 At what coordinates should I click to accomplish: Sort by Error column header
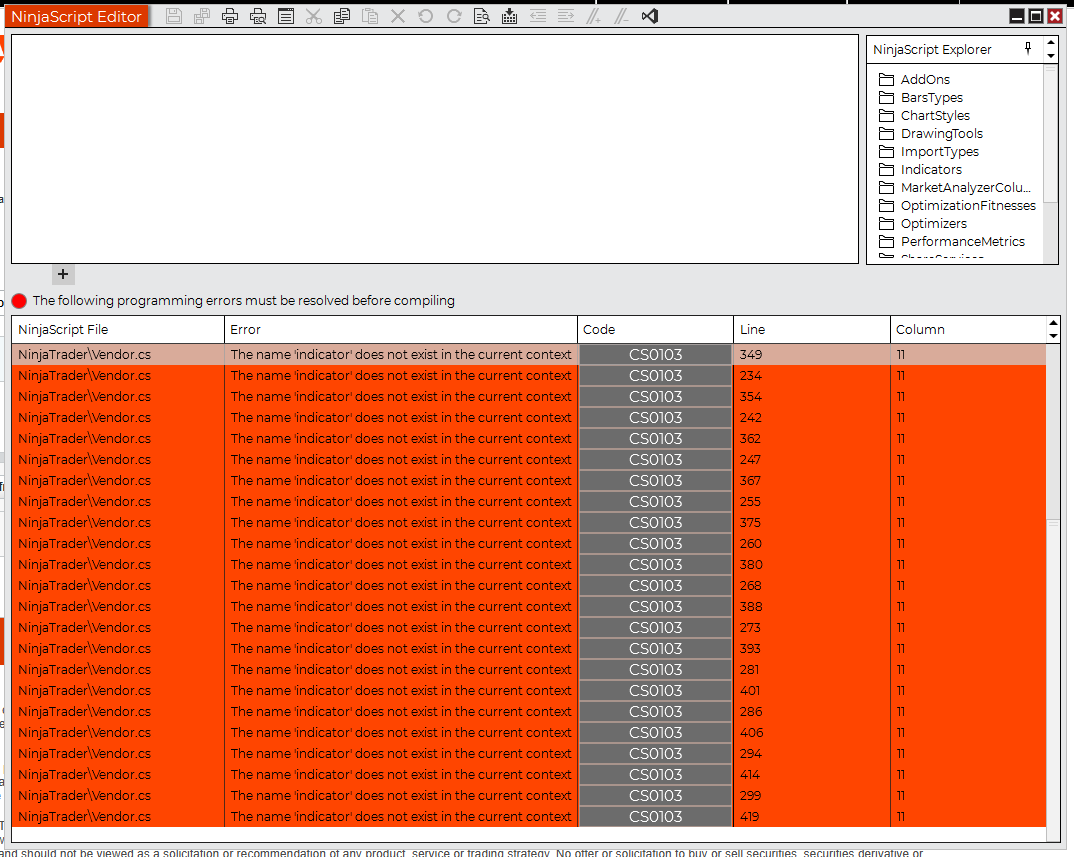pos(401,330)
